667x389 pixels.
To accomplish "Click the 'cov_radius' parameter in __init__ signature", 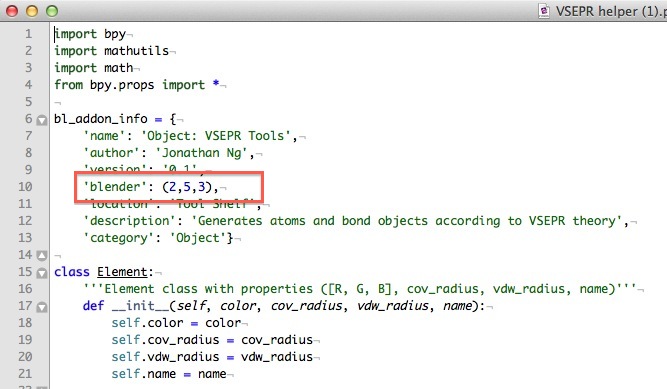I will [306, 306].
